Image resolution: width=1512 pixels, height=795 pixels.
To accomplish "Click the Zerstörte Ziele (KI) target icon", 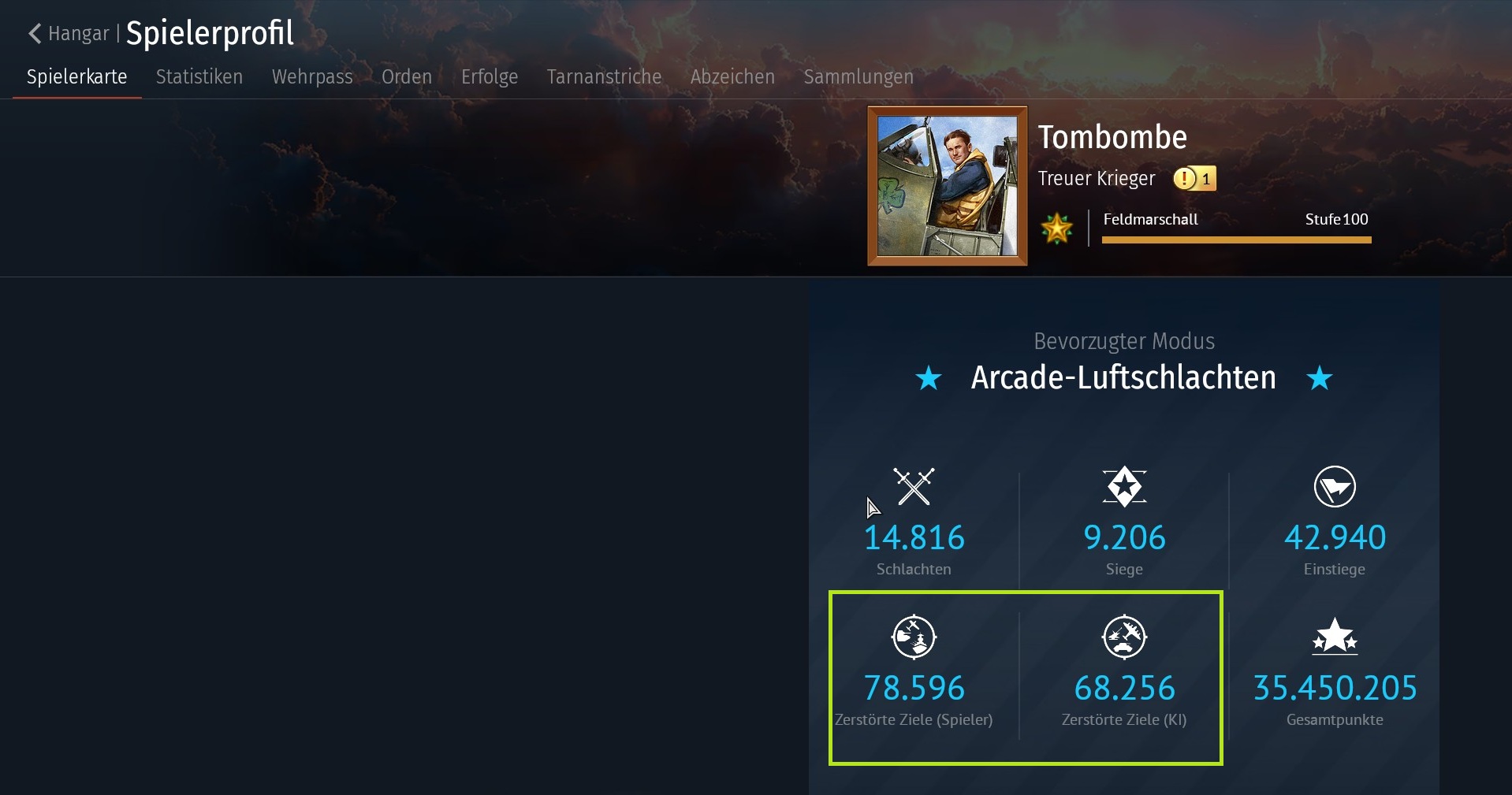I will [x=1124, y=637].
